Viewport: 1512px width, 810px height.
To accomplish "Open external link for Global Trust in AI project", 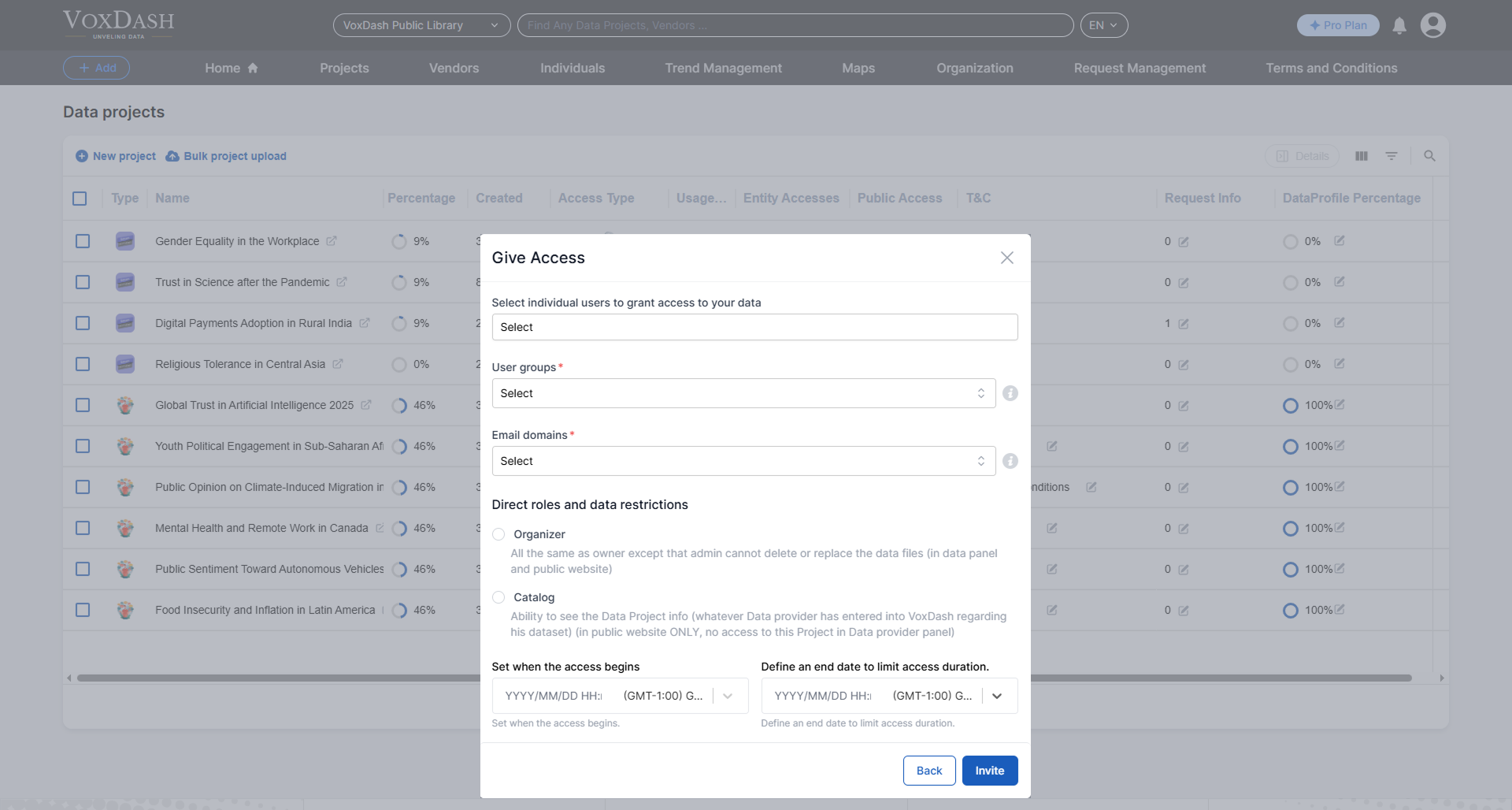I will coord(366,405).
